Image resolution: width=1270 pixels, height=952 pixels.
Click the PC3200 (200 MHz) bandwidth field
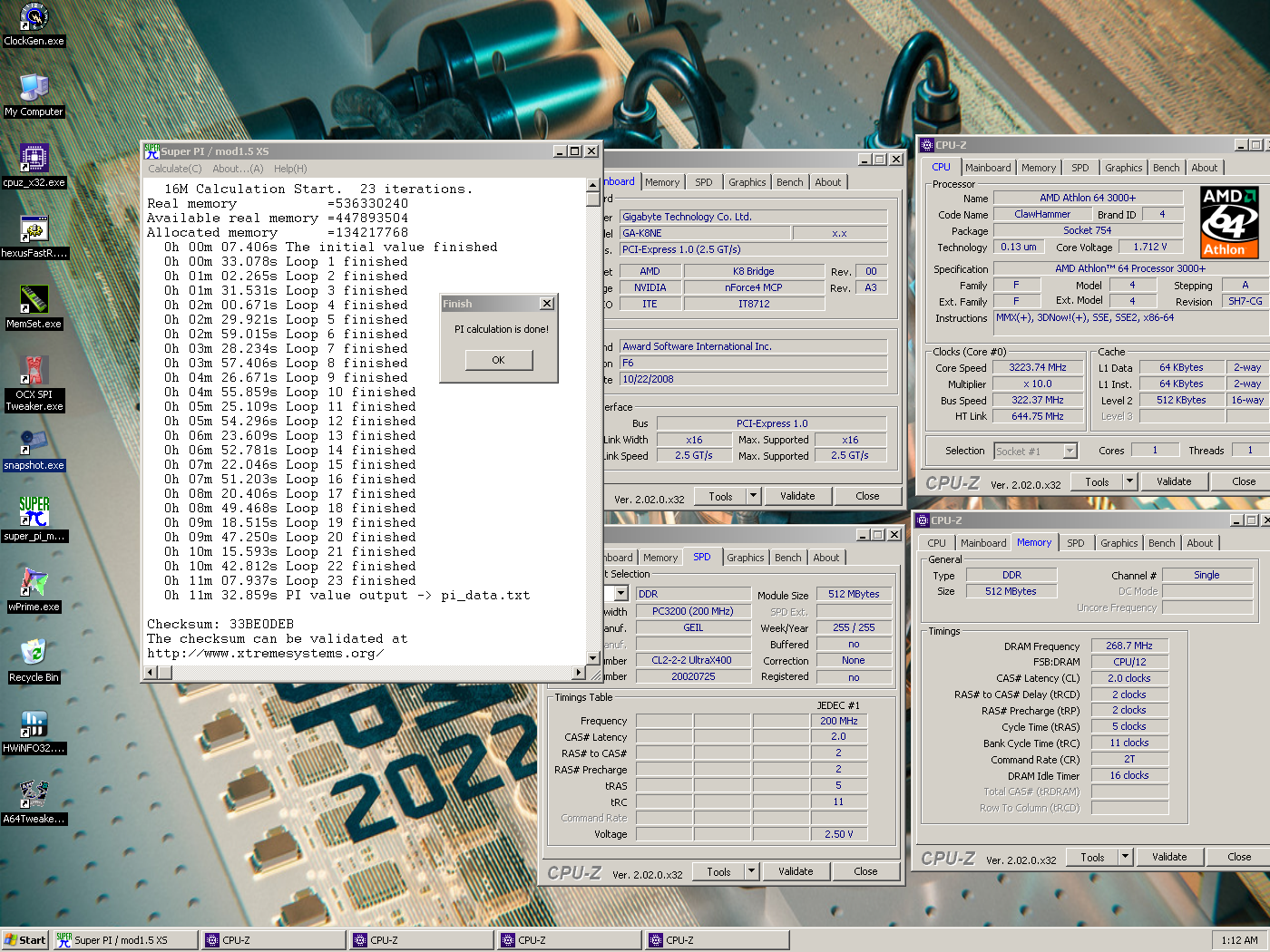pos(693,611)
